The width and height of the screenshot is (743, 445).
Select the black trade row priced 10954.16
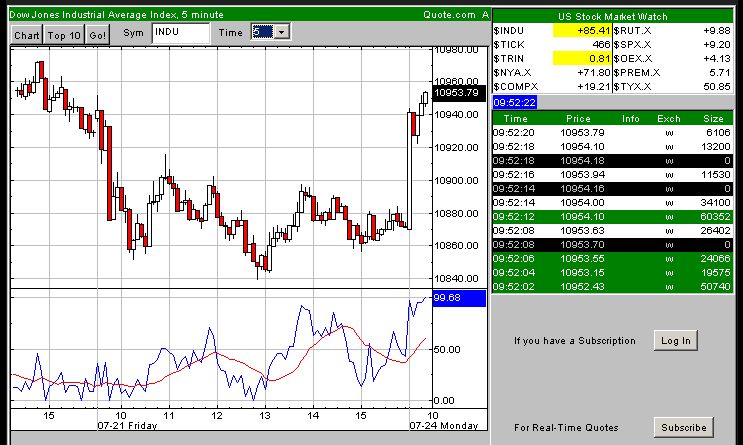coord(612,189)
